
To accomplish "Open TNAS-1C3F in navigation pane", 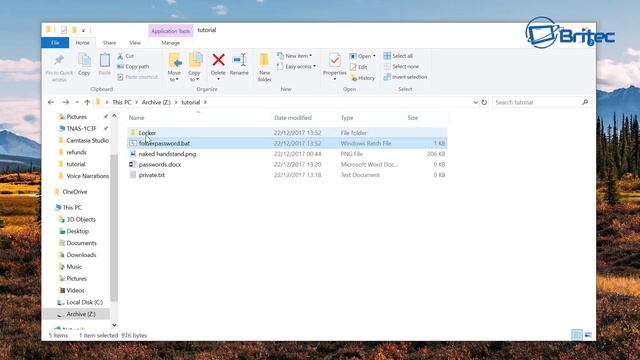I will pyautogui.click(x=81, y=129).
